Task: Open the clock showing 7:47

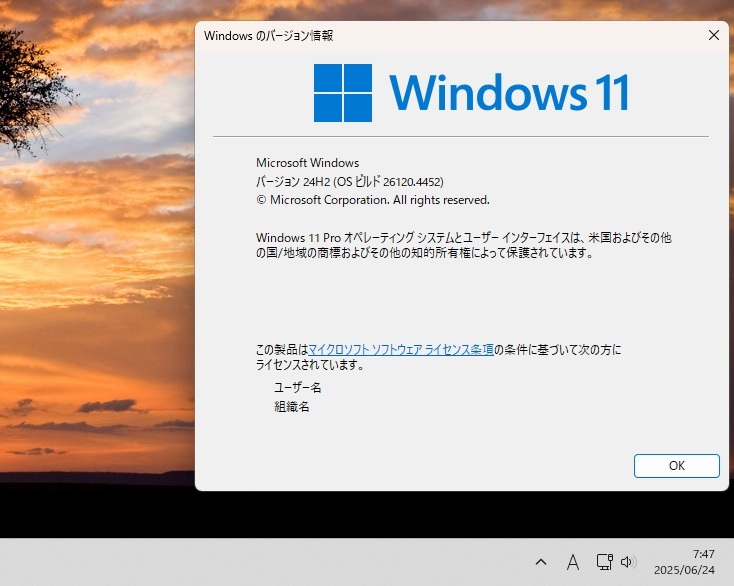Action: [x=703, y=554]
